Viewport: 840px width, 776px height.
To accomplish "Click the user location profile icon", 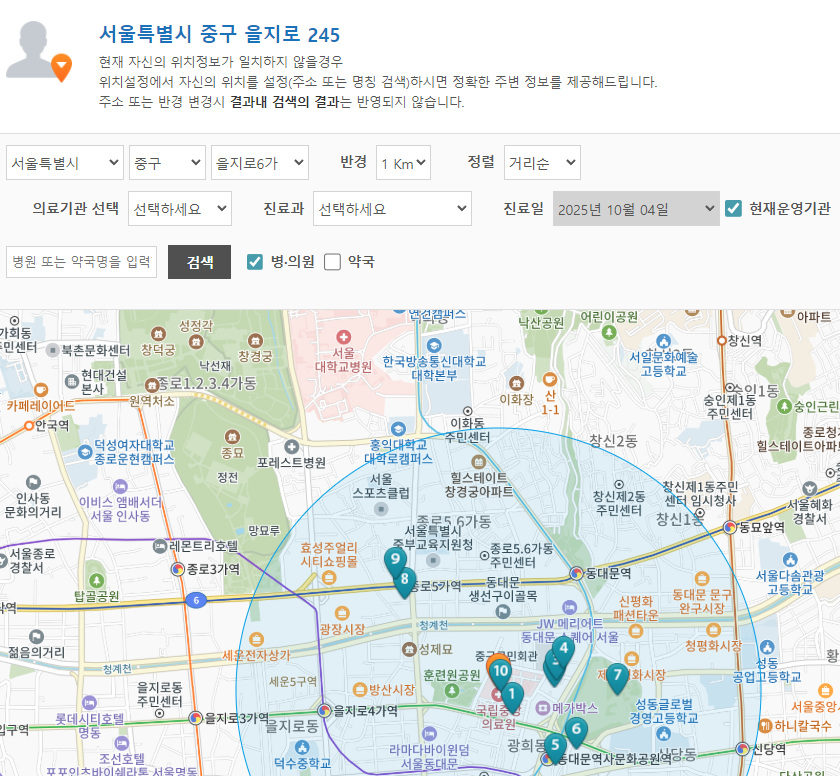I will point(39,51).
